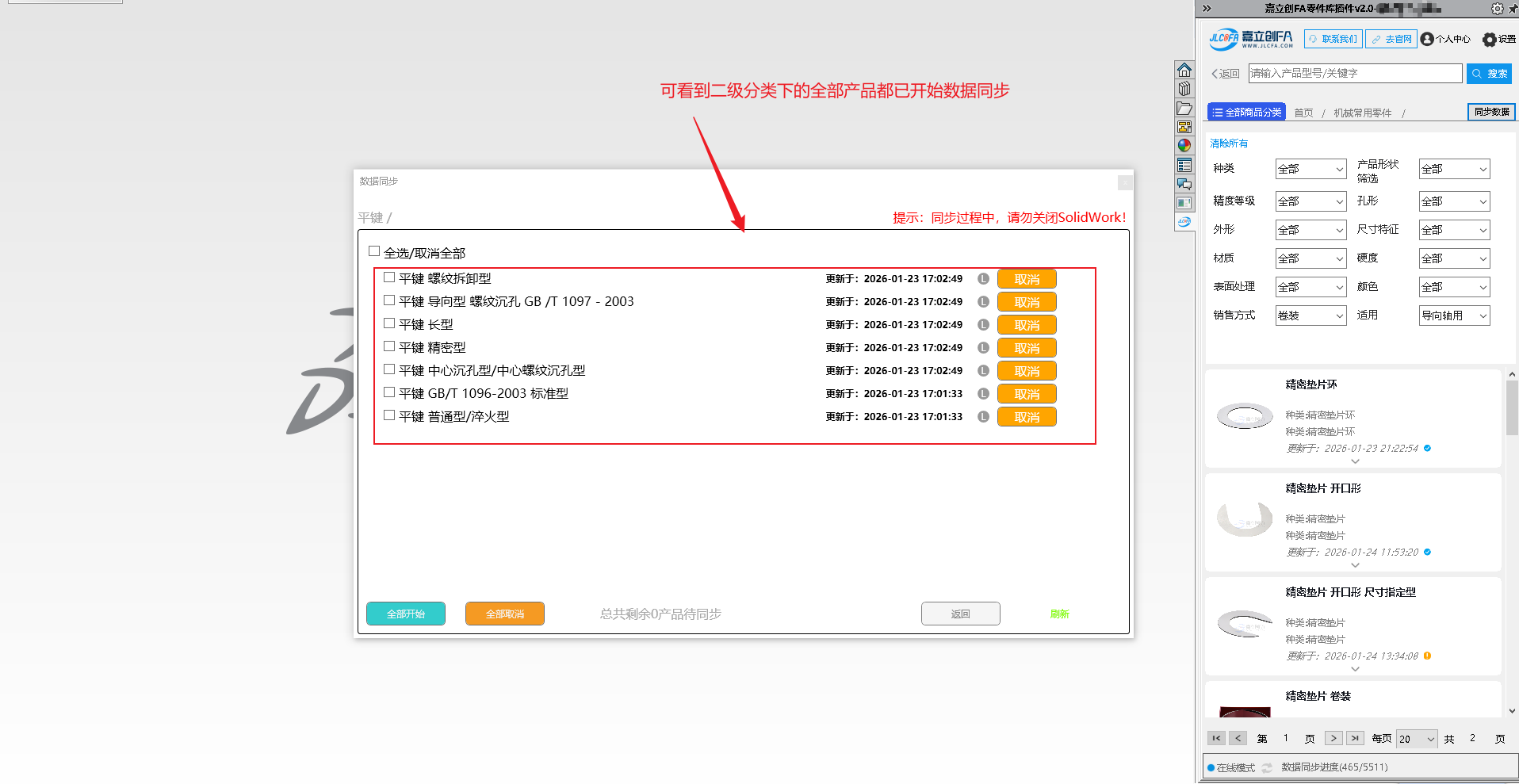The height and width of the screenshot is (784, 1519).
Task: Click the product keyword search field
Action: pyautogui.click(x=1354, y=73)
